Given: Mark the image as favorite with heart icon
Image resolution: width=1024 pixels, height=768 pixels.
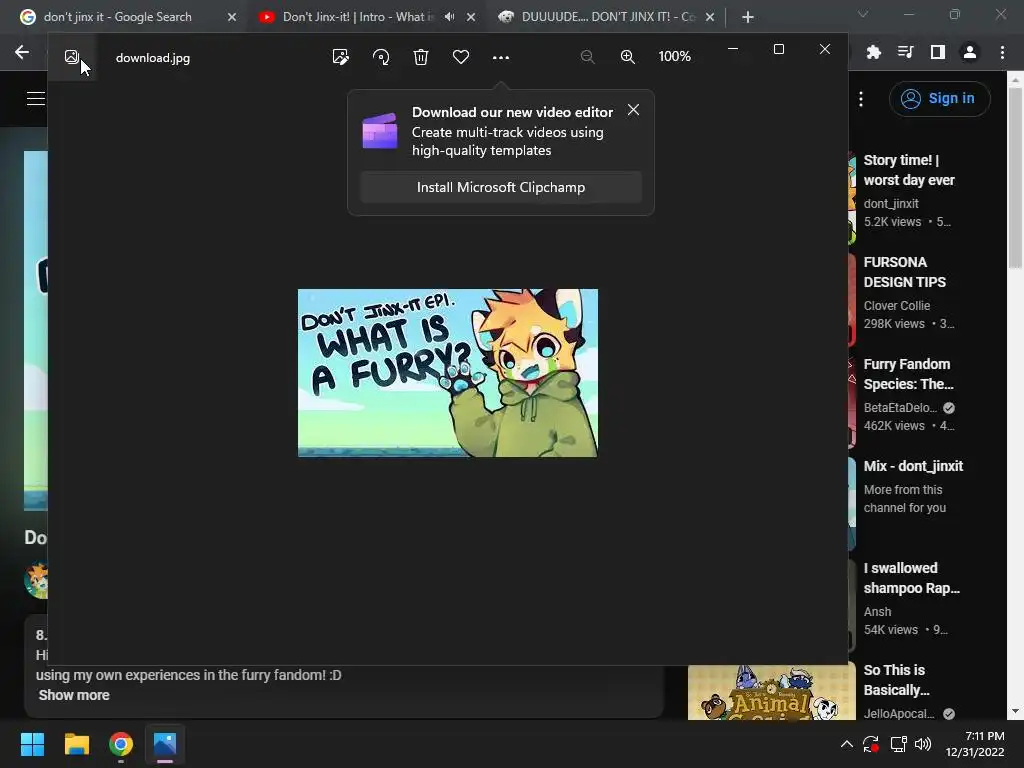Looking at the screenshot, I should [x=461, y=57].
